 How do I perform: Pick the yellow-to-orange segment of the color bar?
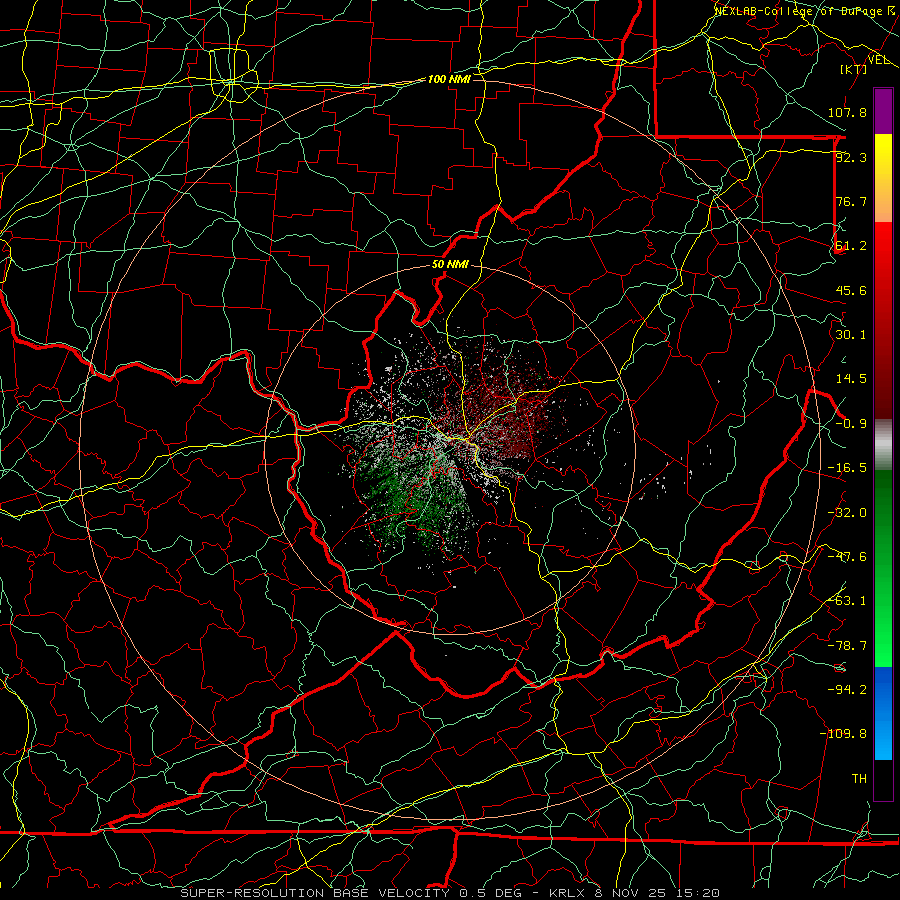(883, 178)
